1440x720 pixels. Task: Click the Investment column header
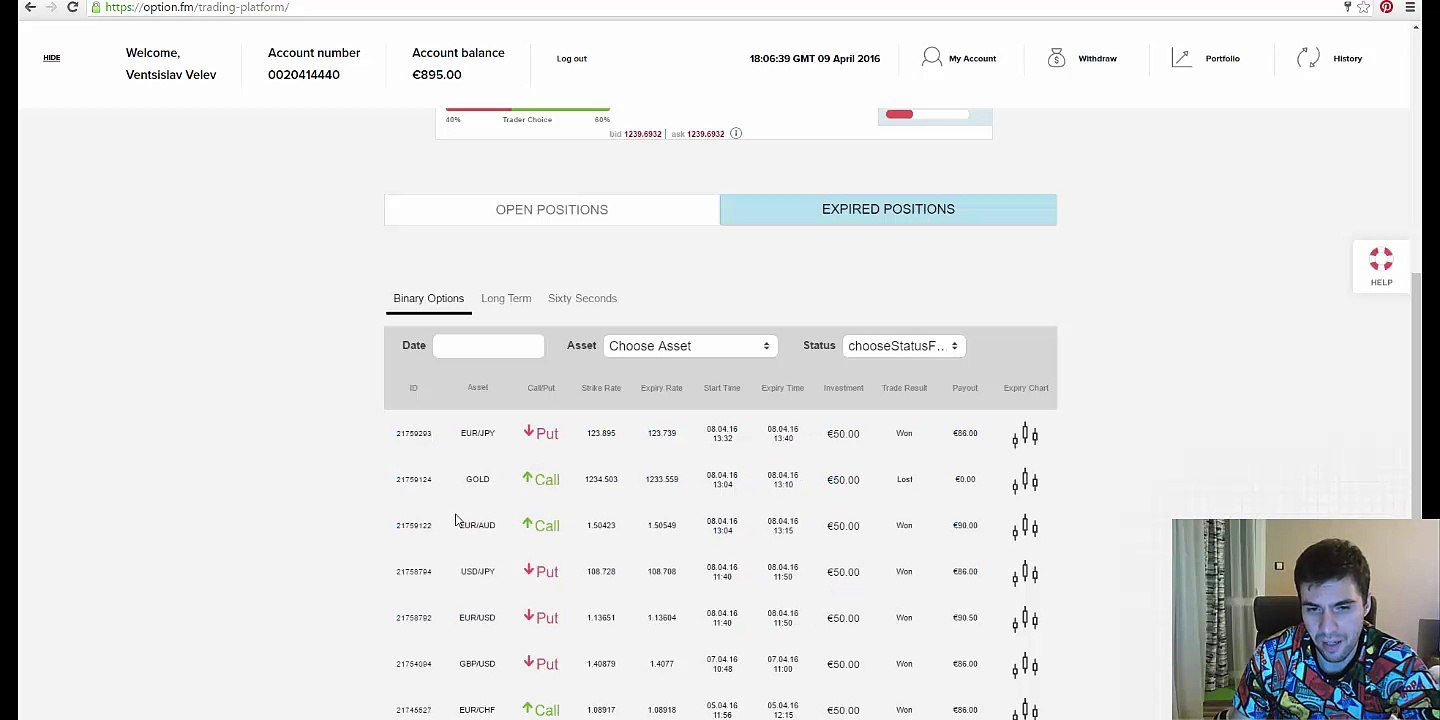[843, 388]
